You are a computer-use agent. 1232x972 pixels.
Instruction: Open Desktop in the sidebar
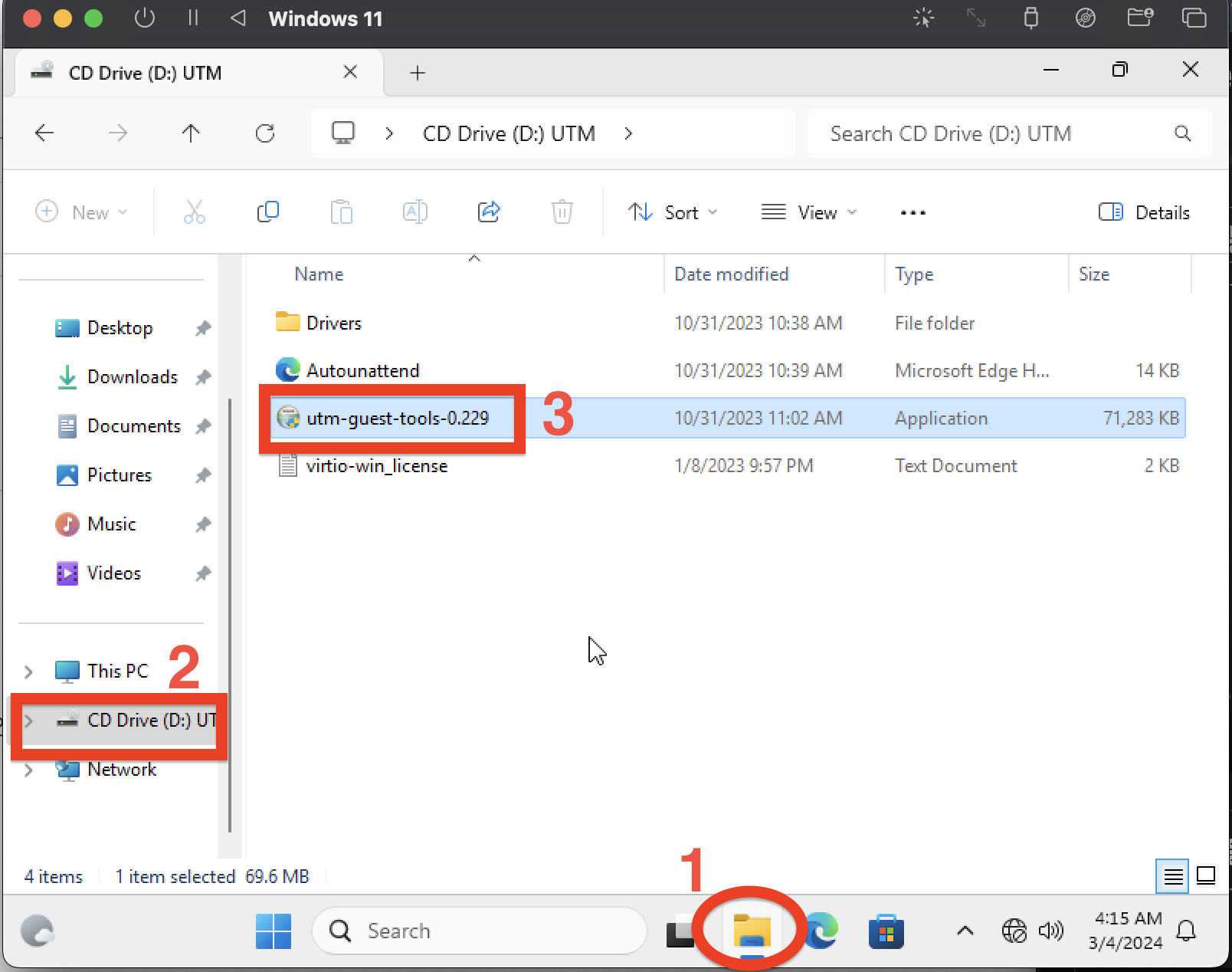pos(120,328)
